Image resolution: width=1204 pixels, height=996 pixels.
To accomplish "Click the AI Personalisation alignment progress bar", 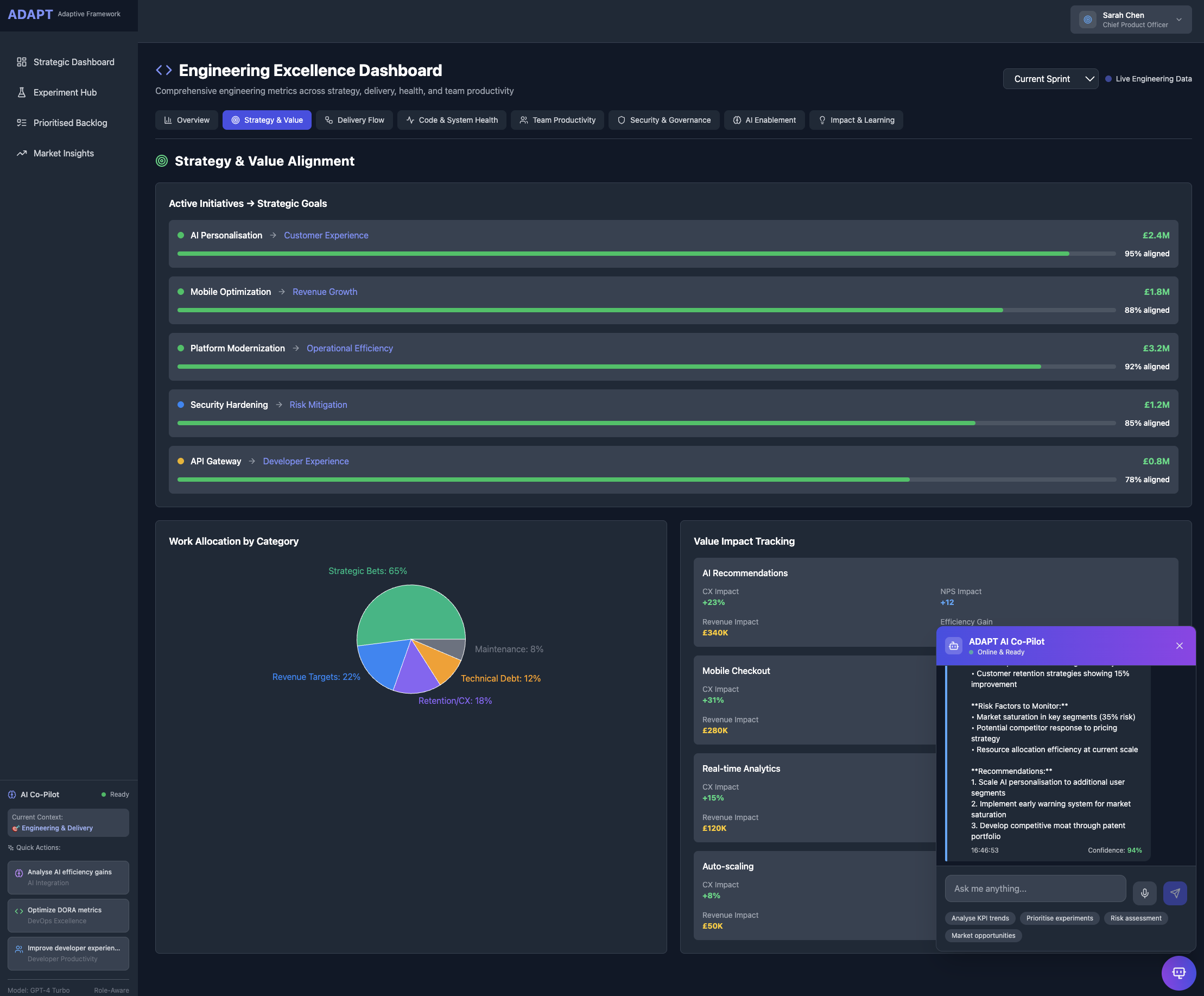I will click(x=645, y=254).
